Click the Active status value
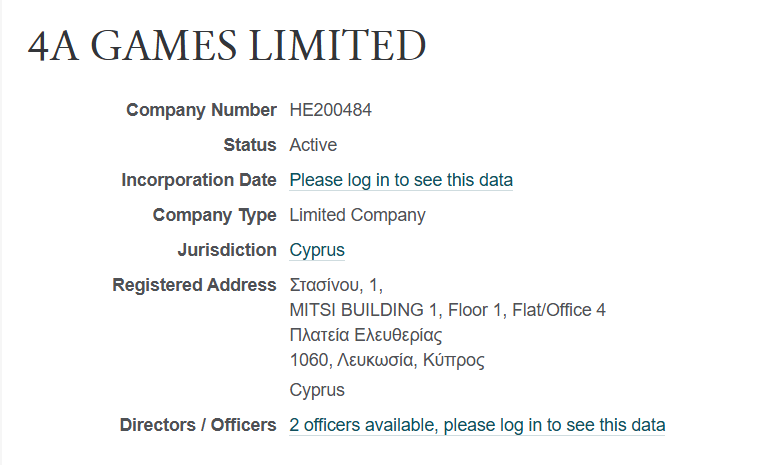The image size is (784, 465). coord(313,145)
